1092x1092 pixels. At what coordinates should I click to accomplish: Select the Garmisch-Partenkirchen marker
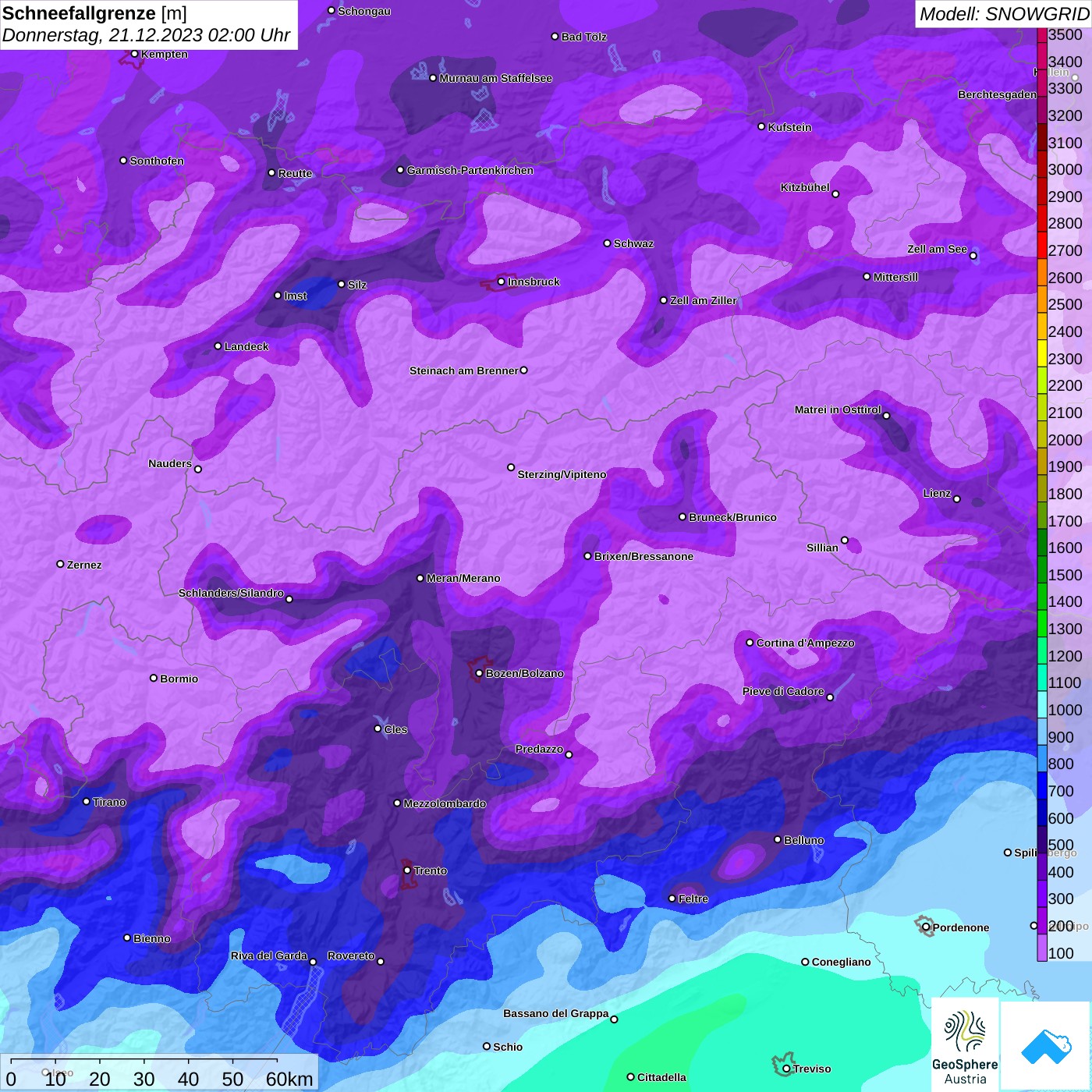401,169
